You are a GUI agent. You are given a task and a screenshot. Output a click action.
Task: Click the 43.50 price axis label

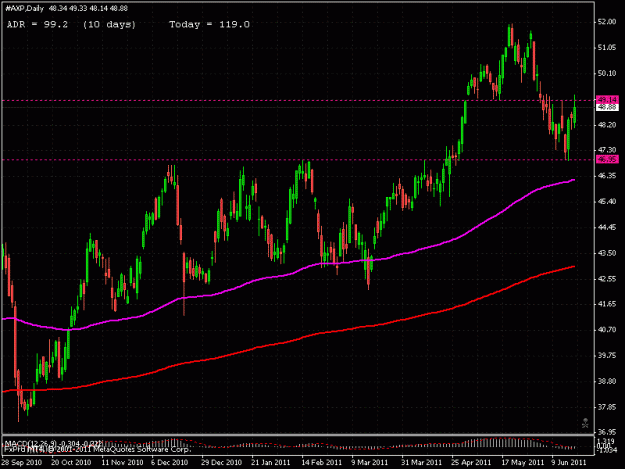coord(607,253)
